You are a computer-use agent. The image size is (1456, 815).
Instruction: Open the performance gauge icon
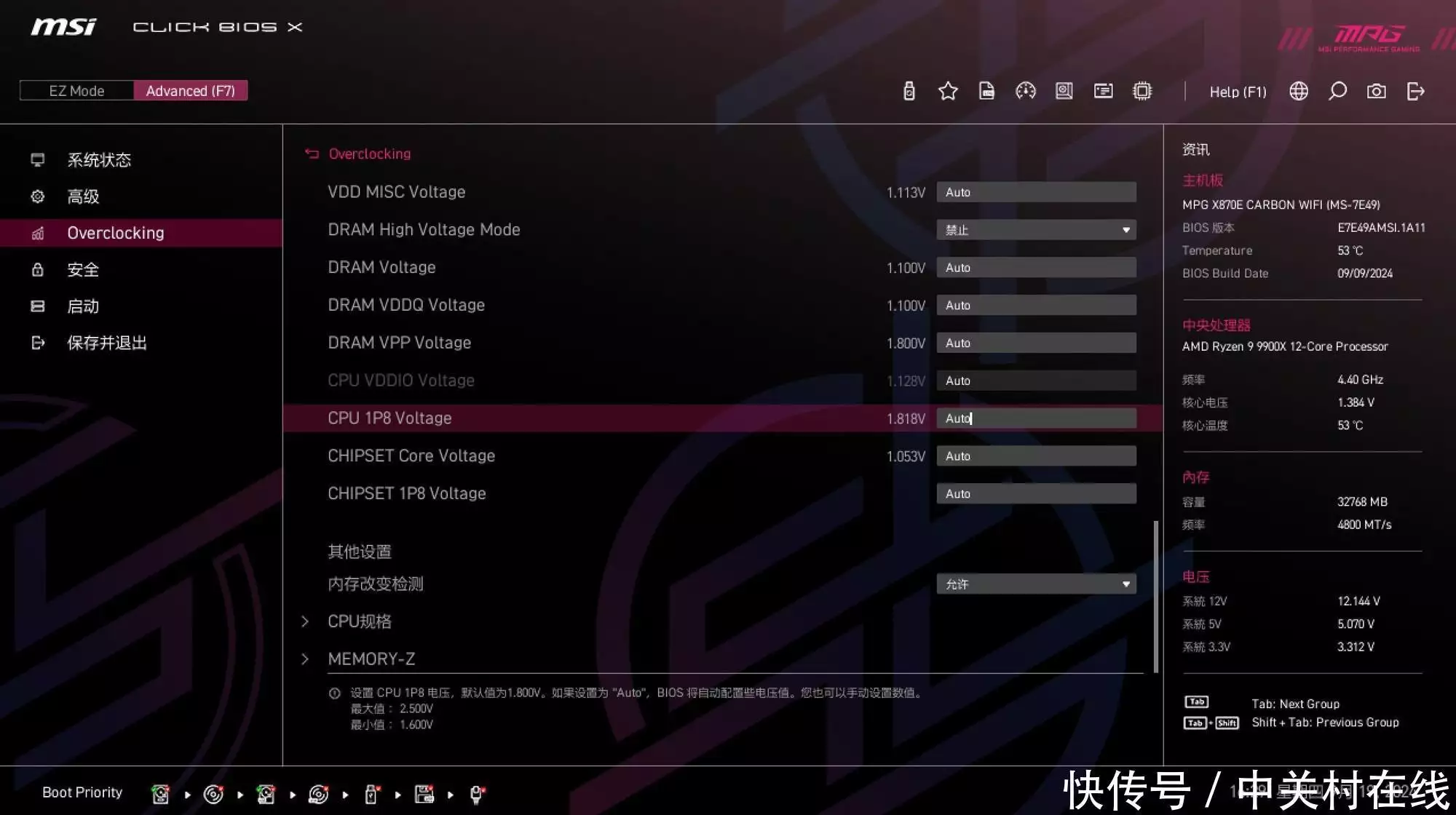pos(1025,91)
